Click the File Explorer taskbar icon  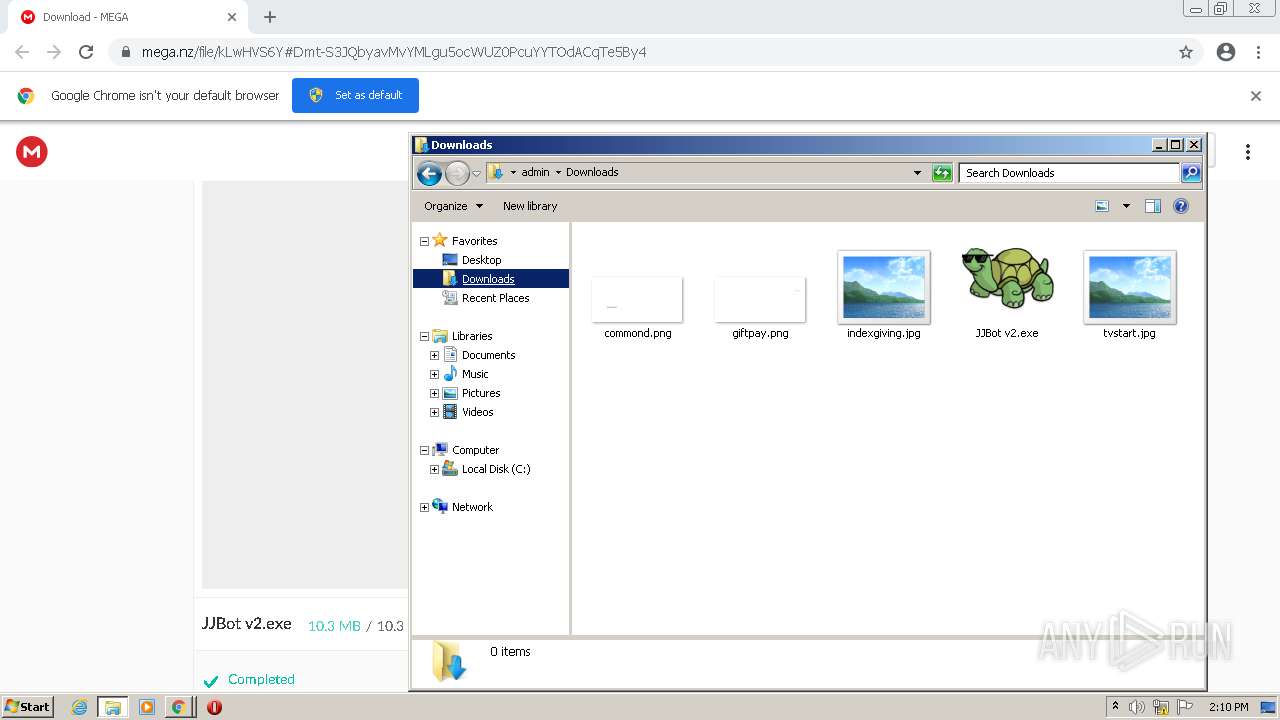[x=113, y=707]
